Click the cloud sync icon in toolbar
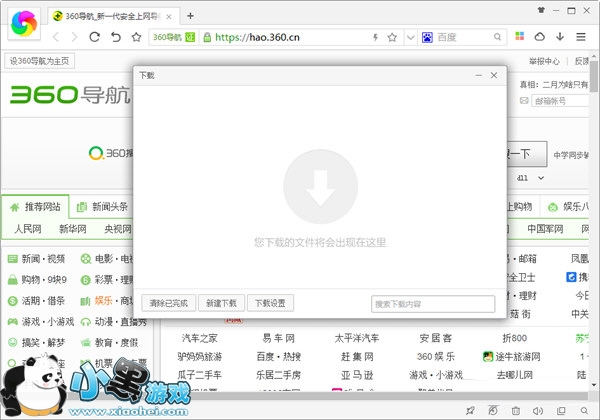600x420 pixels. coord(539,37)
